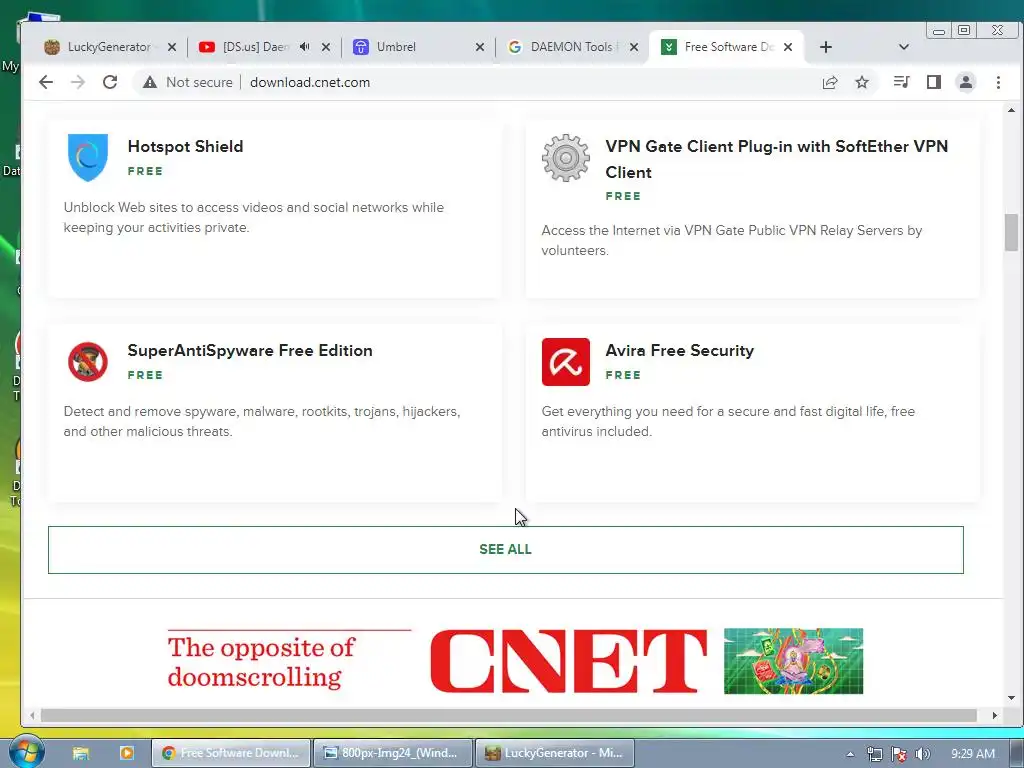Open LuckyGenerator taskbar window button

tap(554, 753)
